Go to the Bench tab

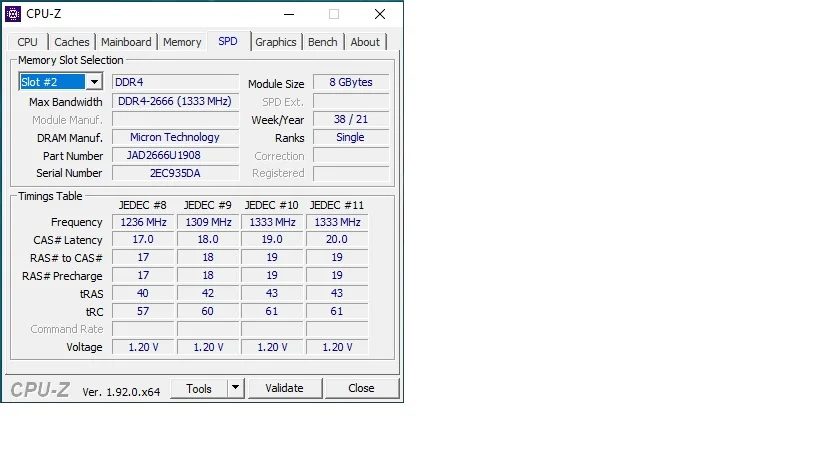pos(322,42)
